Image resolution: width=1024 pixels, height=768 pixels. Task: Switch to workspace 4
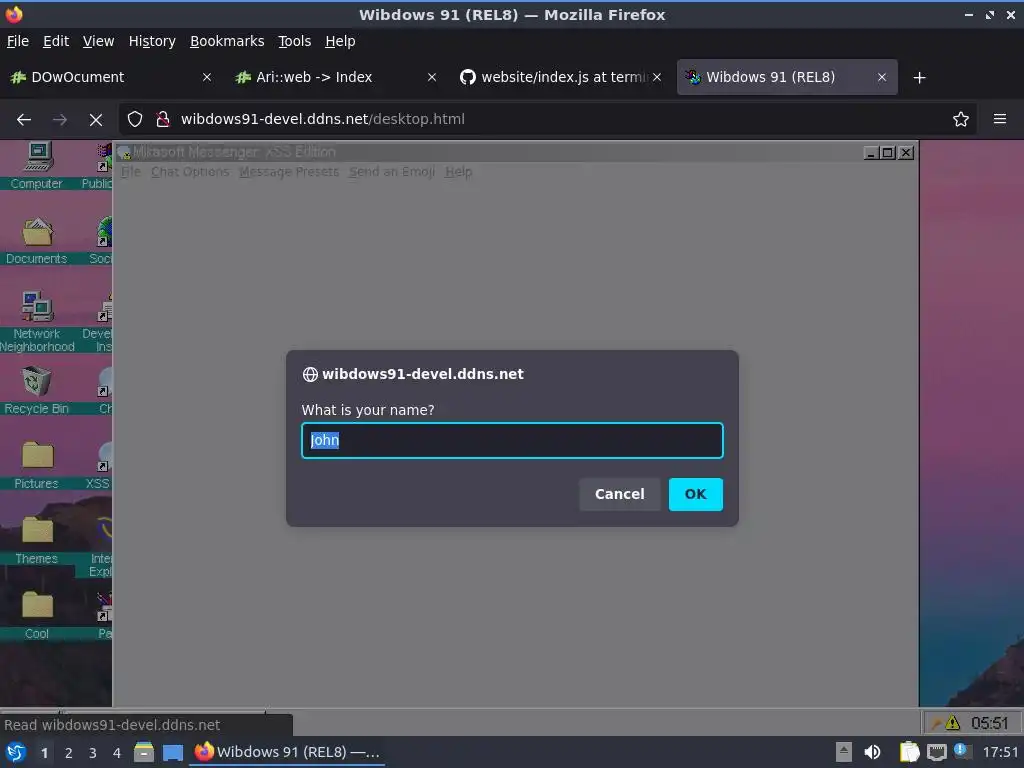coord(117,753)
